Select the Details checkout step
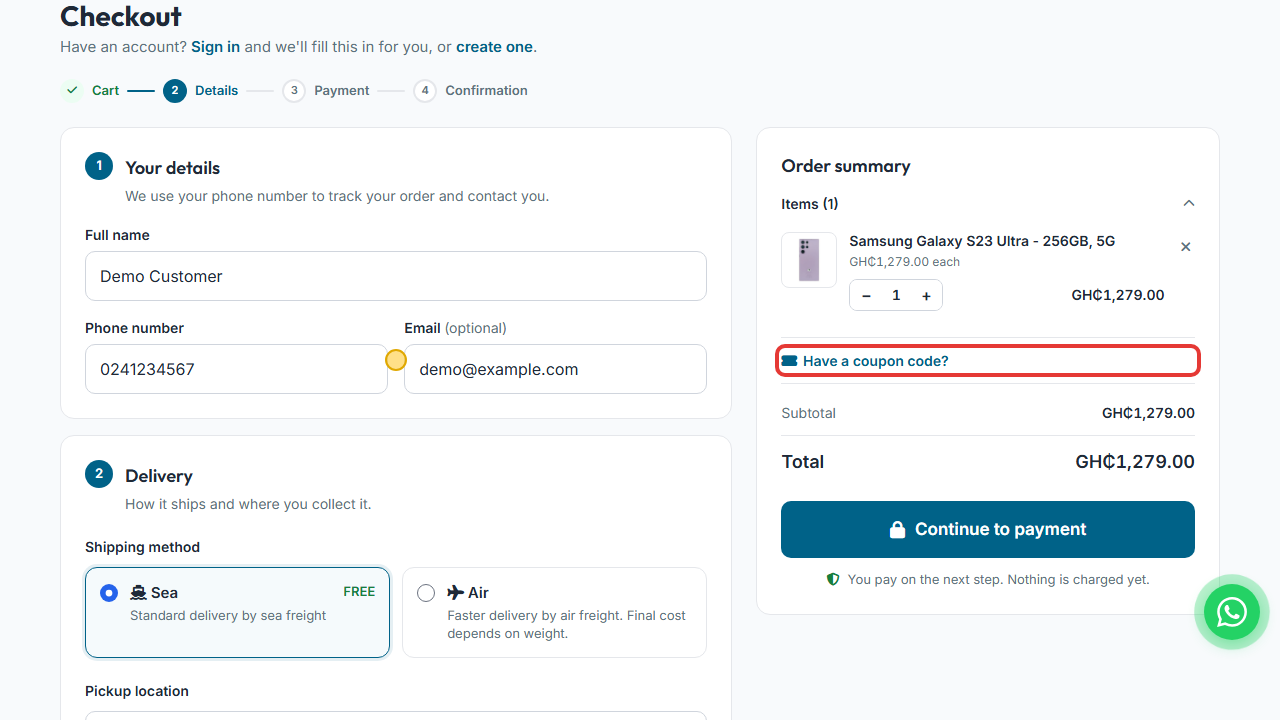This screenshot has width=1280, height=720. coord(201,90)
